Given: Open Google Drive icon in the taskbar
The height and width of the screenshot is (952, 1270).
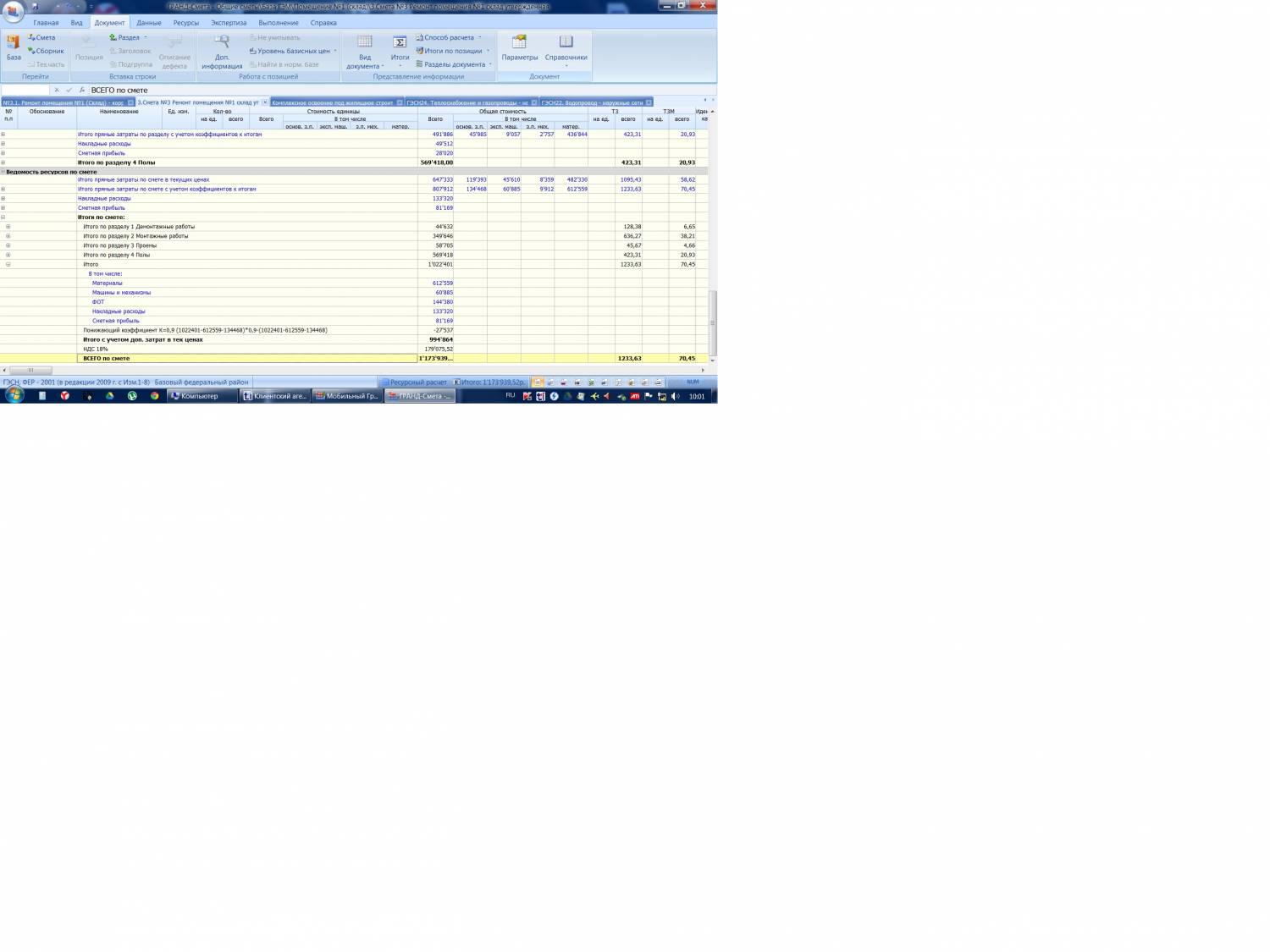Looking at the screenshot, I should coord(109,395).
